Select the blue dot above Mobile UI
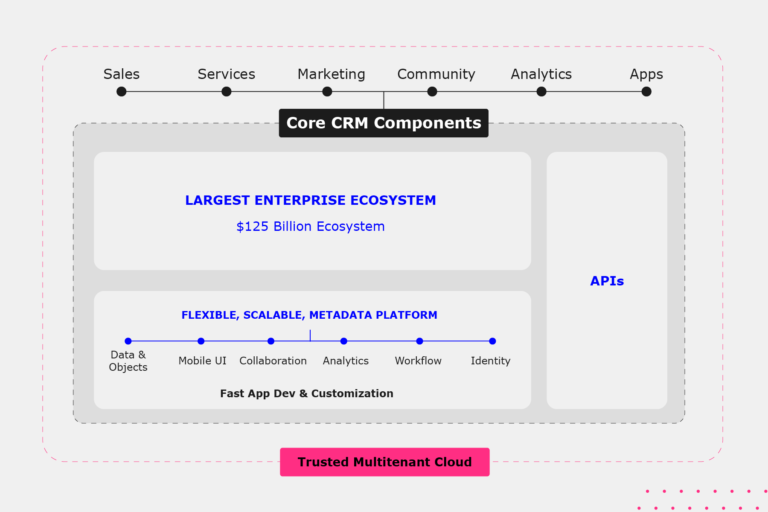This screenshot has height=512, width=768. 201,341
